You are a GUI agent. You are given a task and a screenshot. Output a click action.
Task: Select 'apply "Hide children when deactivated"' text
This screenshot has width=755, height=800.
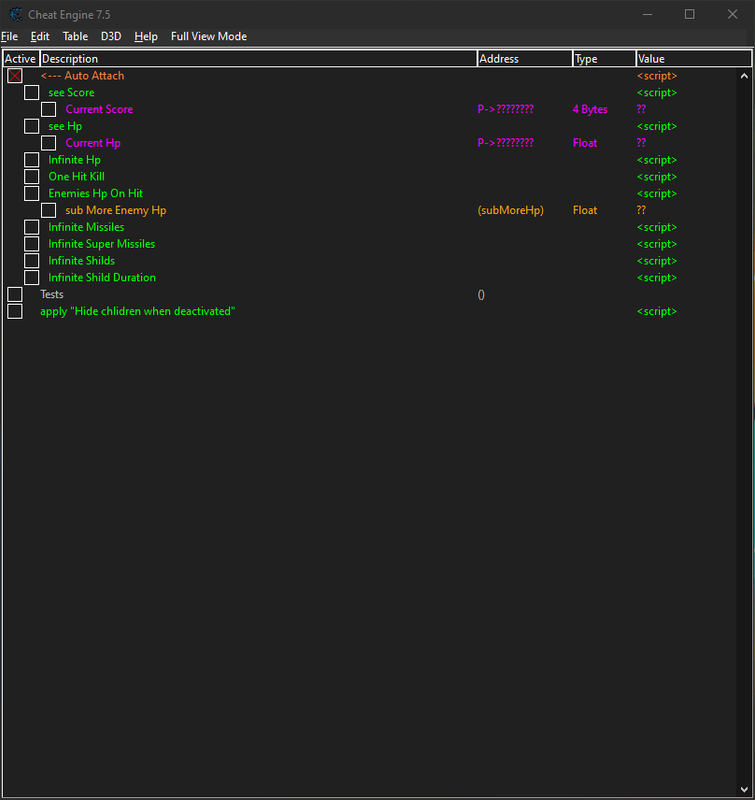click(138, 312)
